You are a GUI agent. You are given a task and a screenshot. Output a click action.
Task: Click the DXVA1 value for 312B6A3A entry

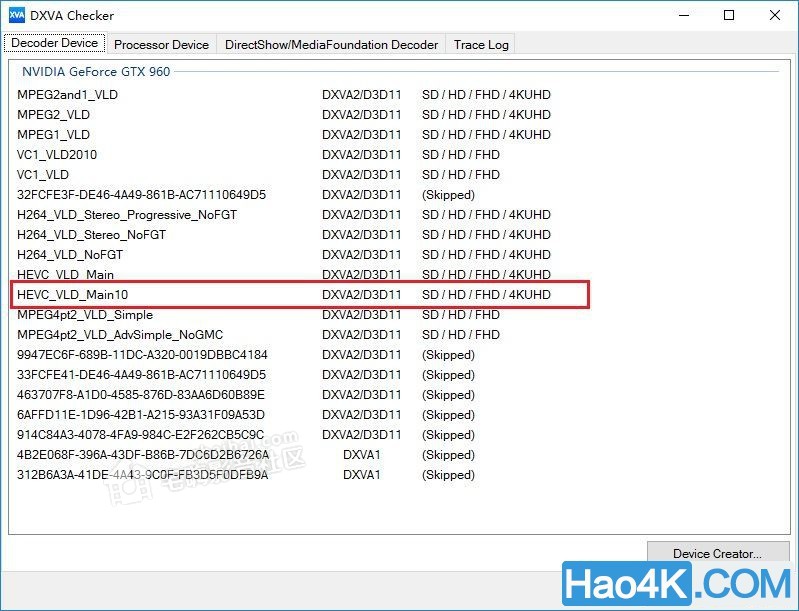coord(362,475)
